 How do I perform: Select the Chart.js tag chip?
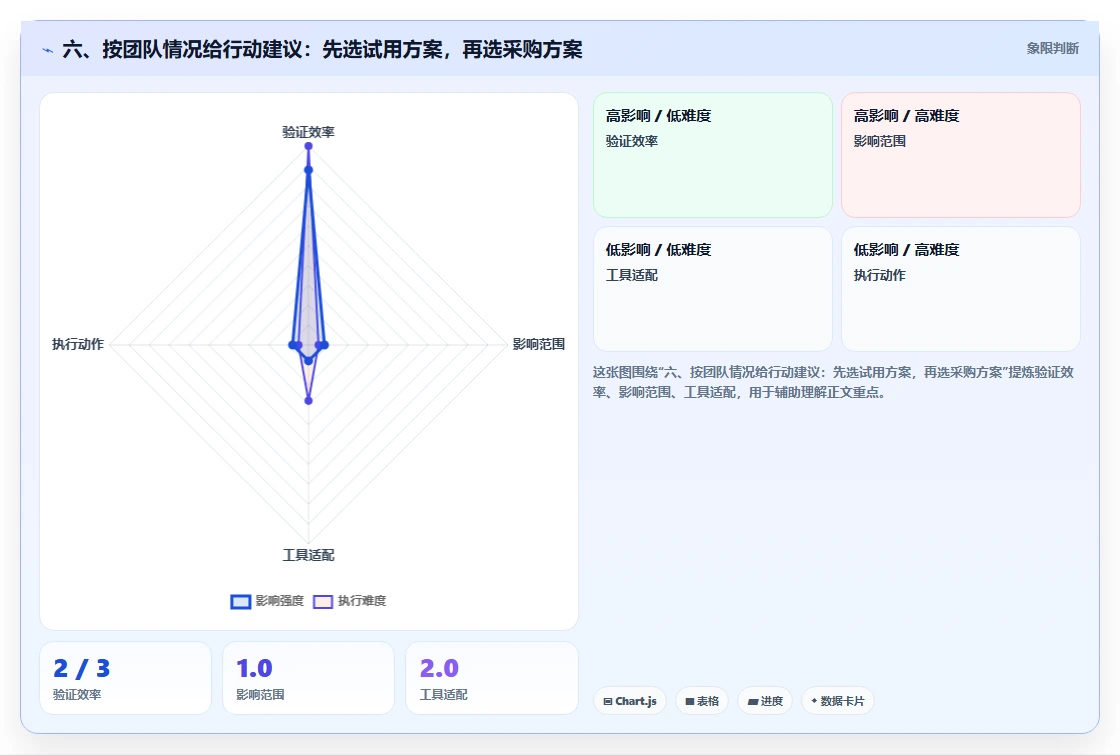tap(630, 701)
